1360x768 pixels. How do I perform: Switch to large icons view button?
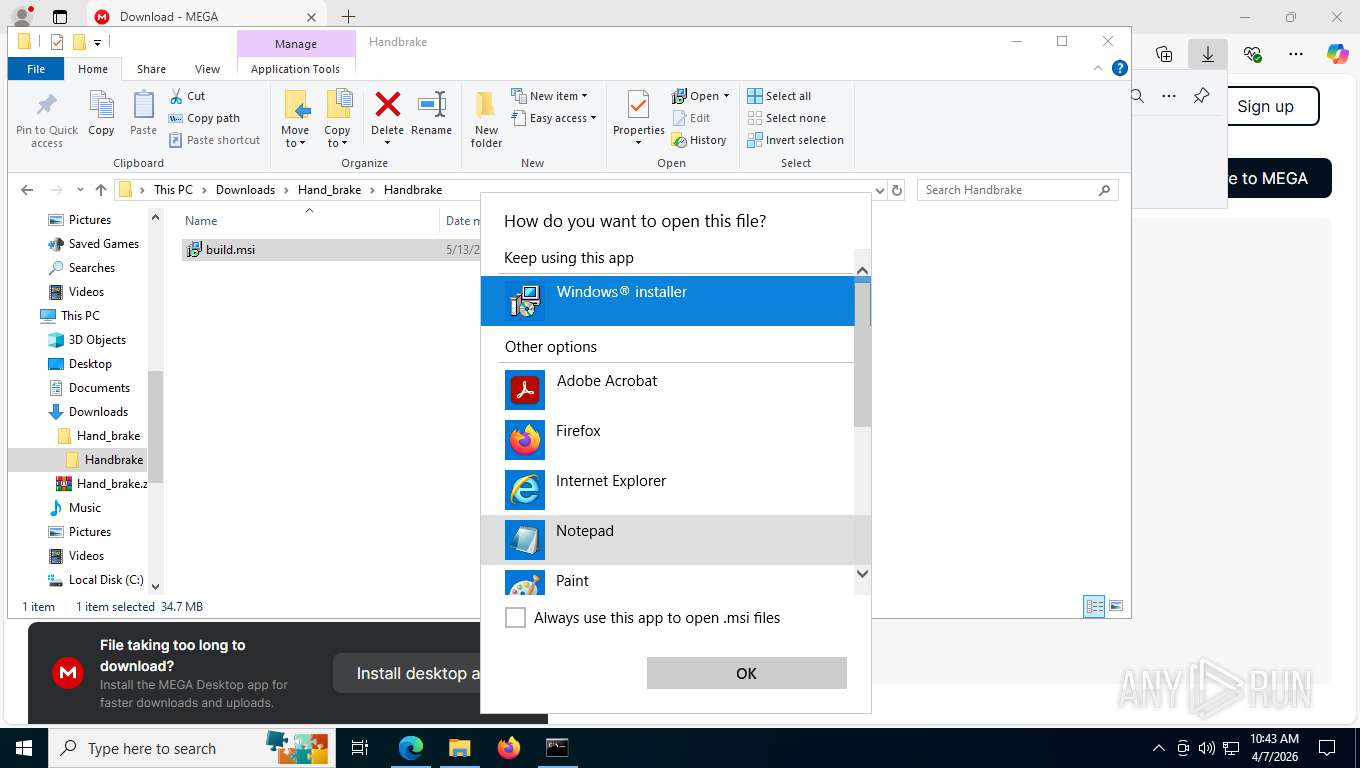[1116, 606]
